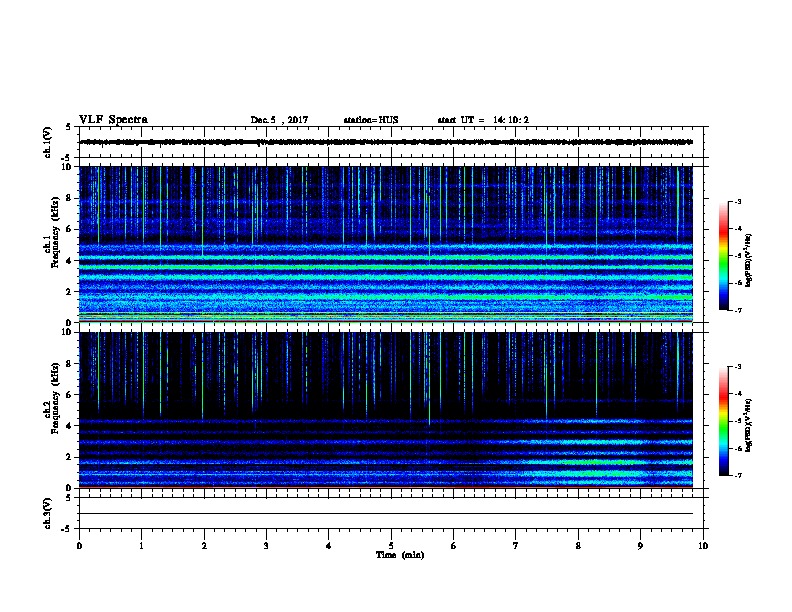The image size is (792, 612).
Task: Click the 'station=HUS' header label
Action: click(371, 120)
